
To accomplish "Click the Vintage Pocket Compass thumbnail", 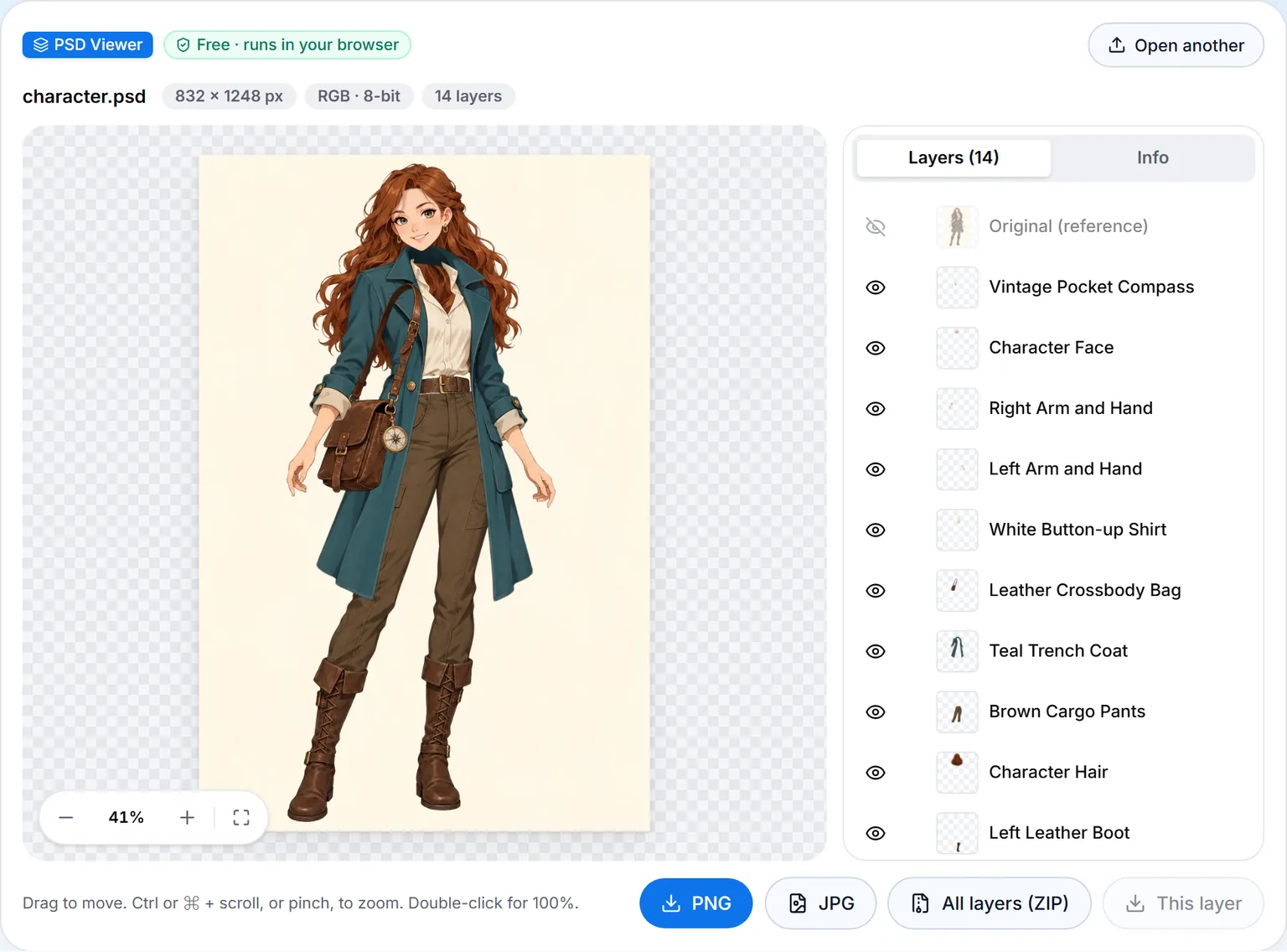I will coord(957,287).
